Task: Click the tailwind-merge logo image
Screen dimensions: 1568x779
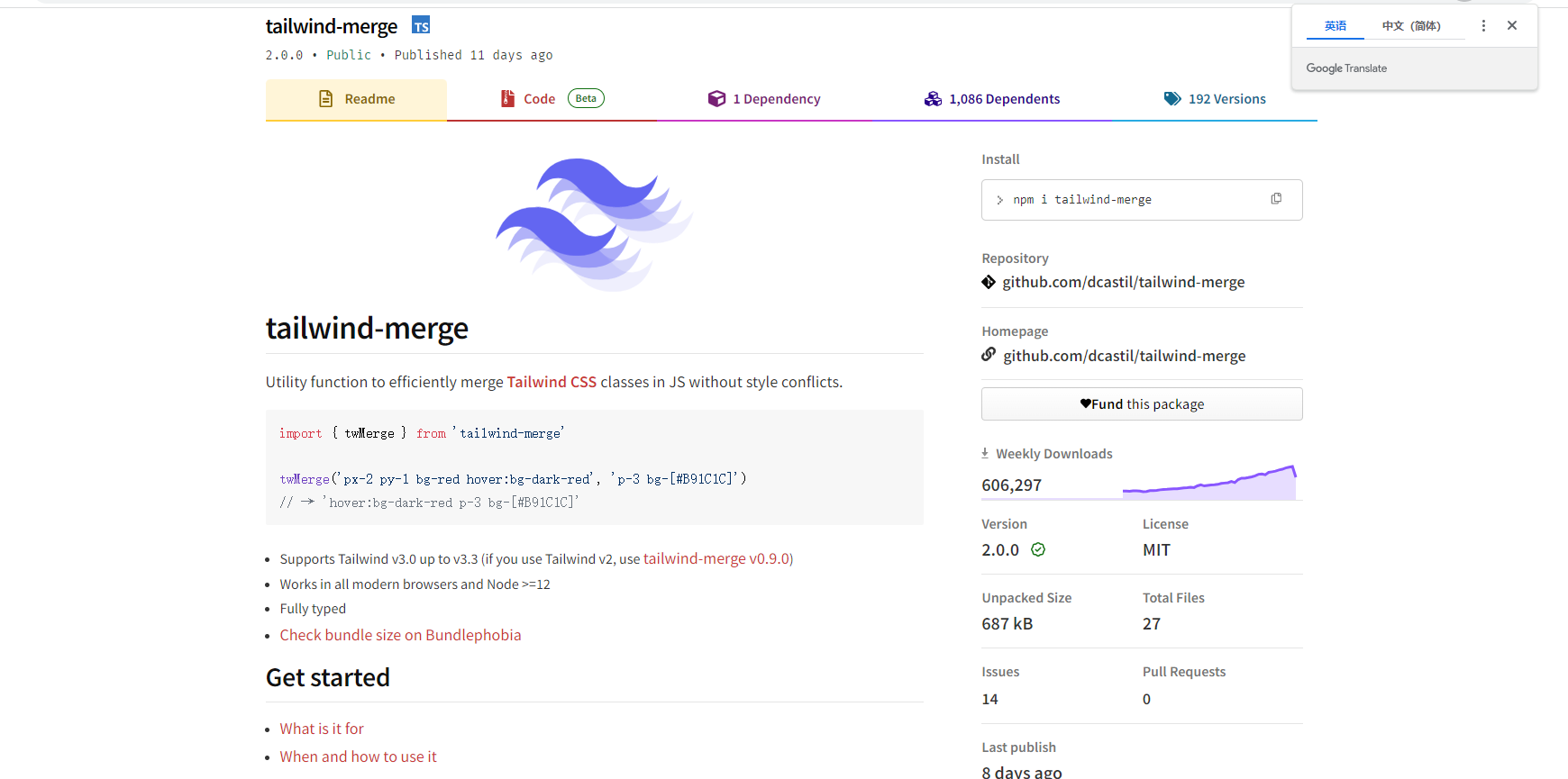Action: click(x=595, y=224)
